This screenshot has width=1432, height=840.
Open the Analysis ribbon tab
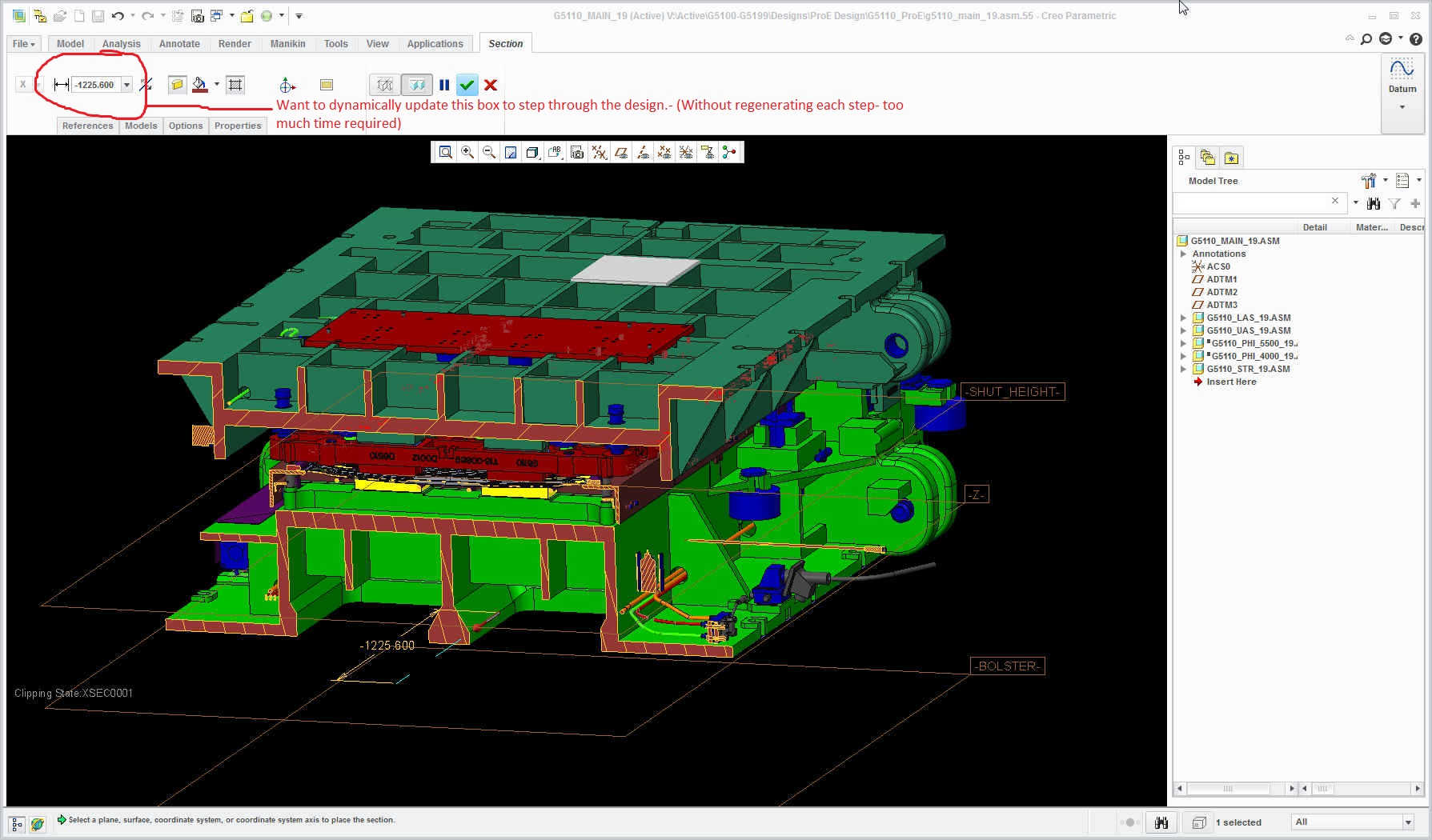tap(121, 44)
